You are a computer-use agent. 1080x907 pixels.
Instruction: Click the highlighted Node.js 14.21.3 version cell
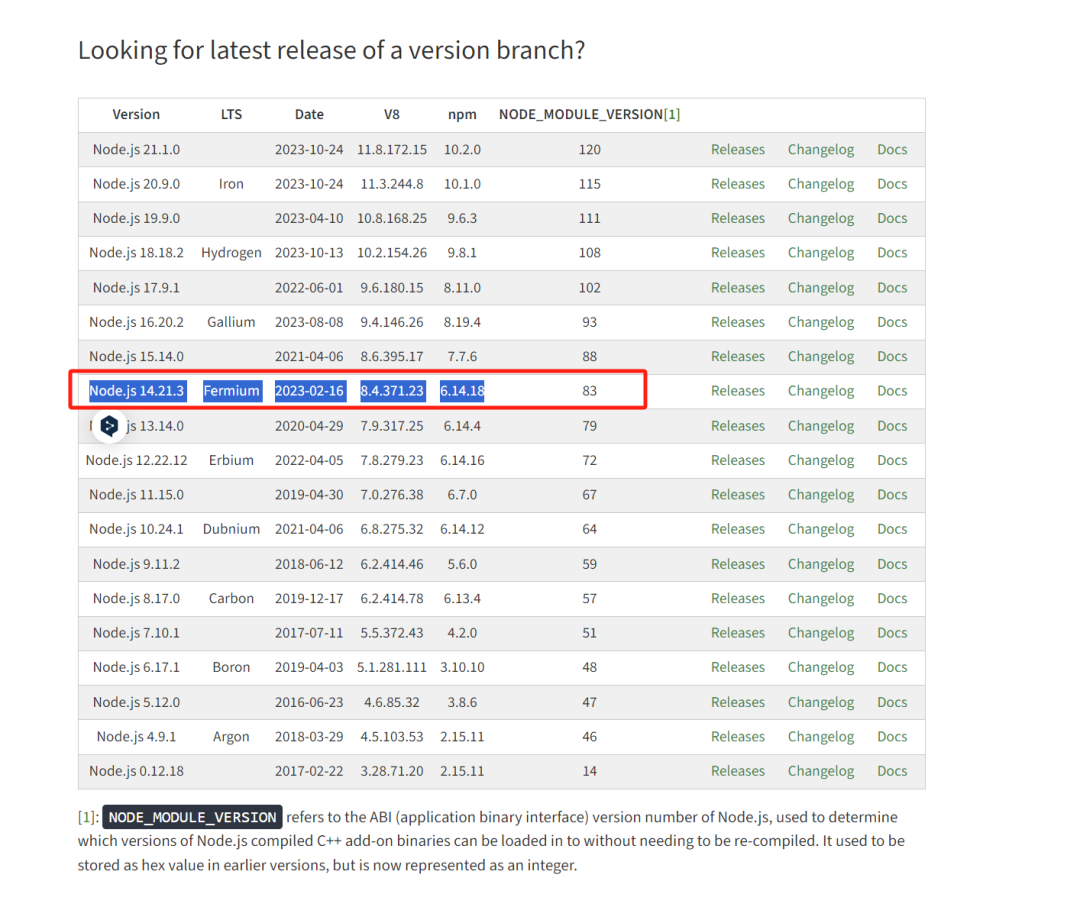click(x=137, y=391)
